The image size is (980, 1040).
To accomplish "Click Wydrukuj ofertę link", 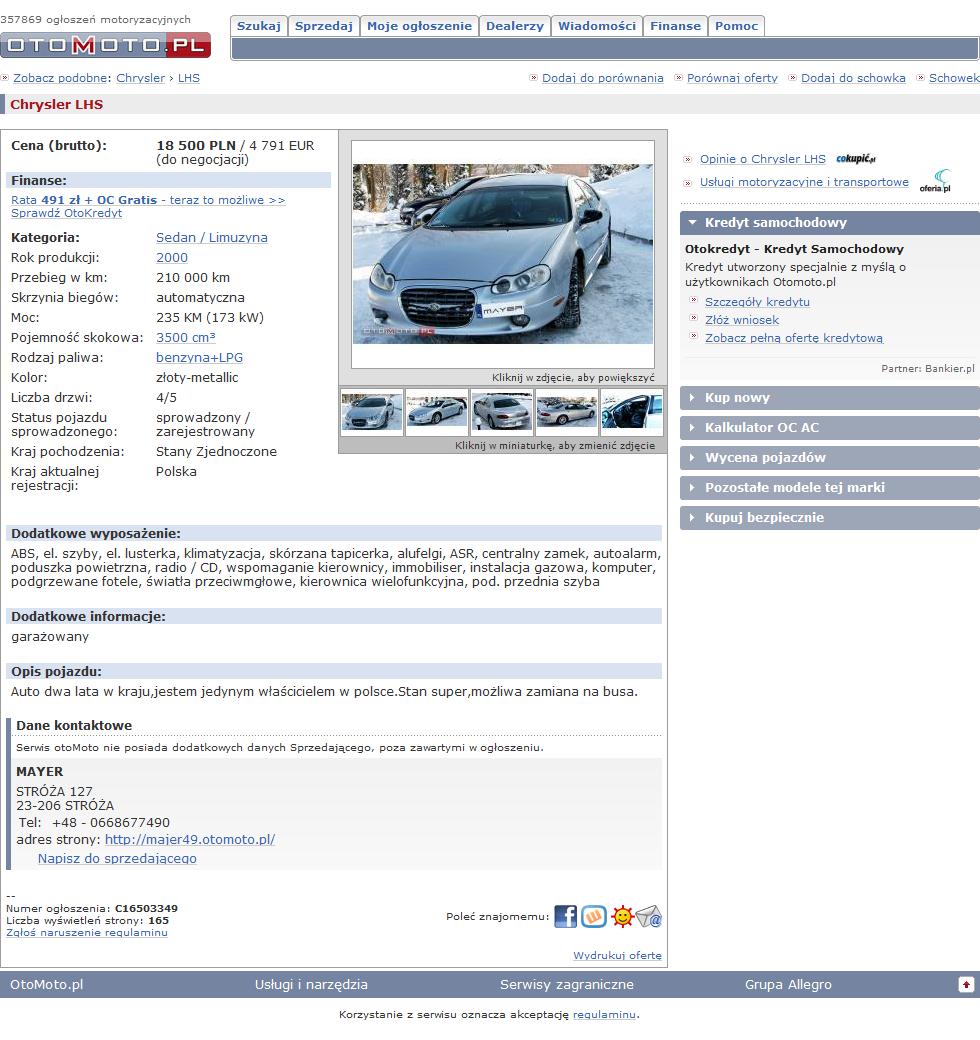I will [x=617, y=956].
